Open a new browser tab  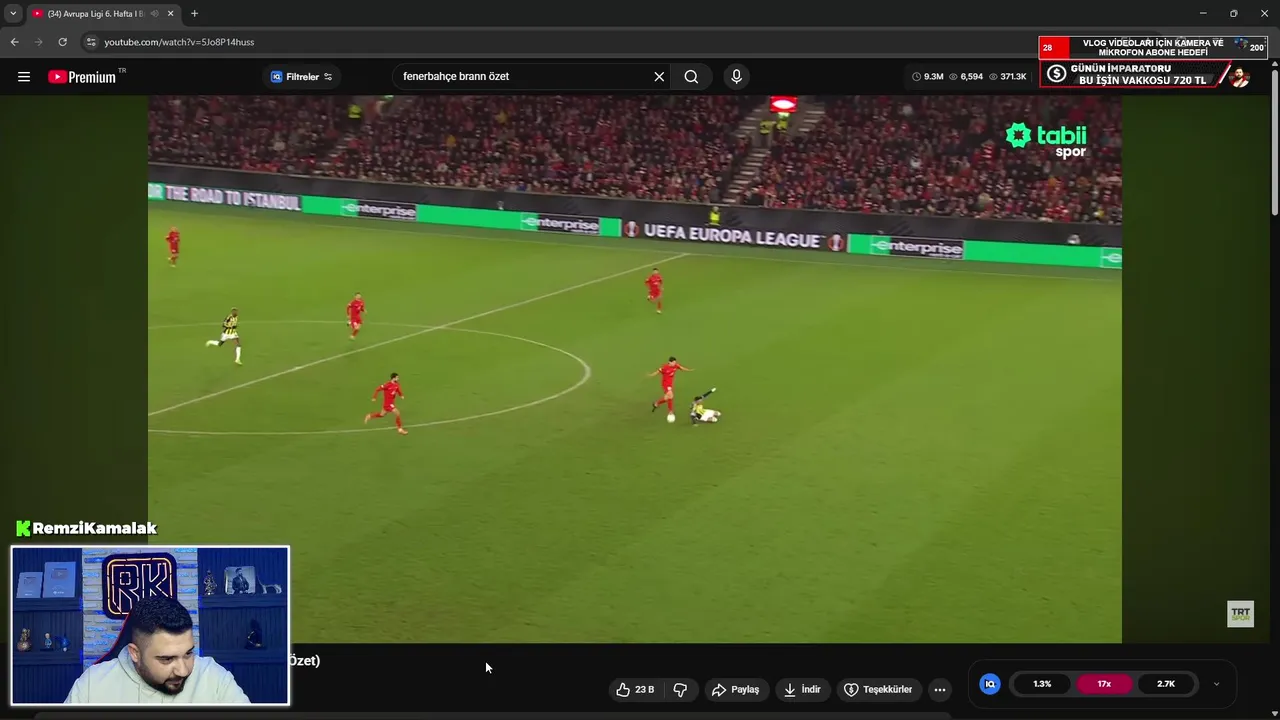[x=194, y=14]
